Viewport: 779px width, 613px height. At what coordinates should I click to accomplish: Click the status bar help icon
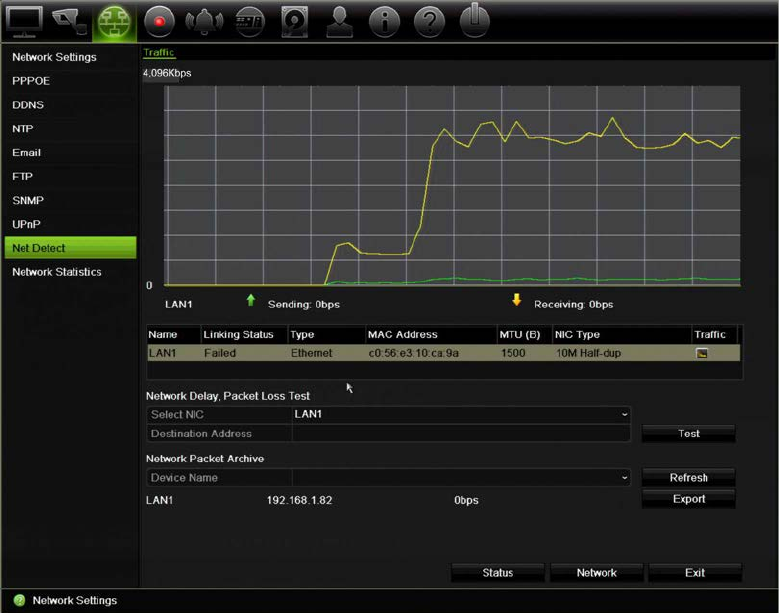[19, 600]
